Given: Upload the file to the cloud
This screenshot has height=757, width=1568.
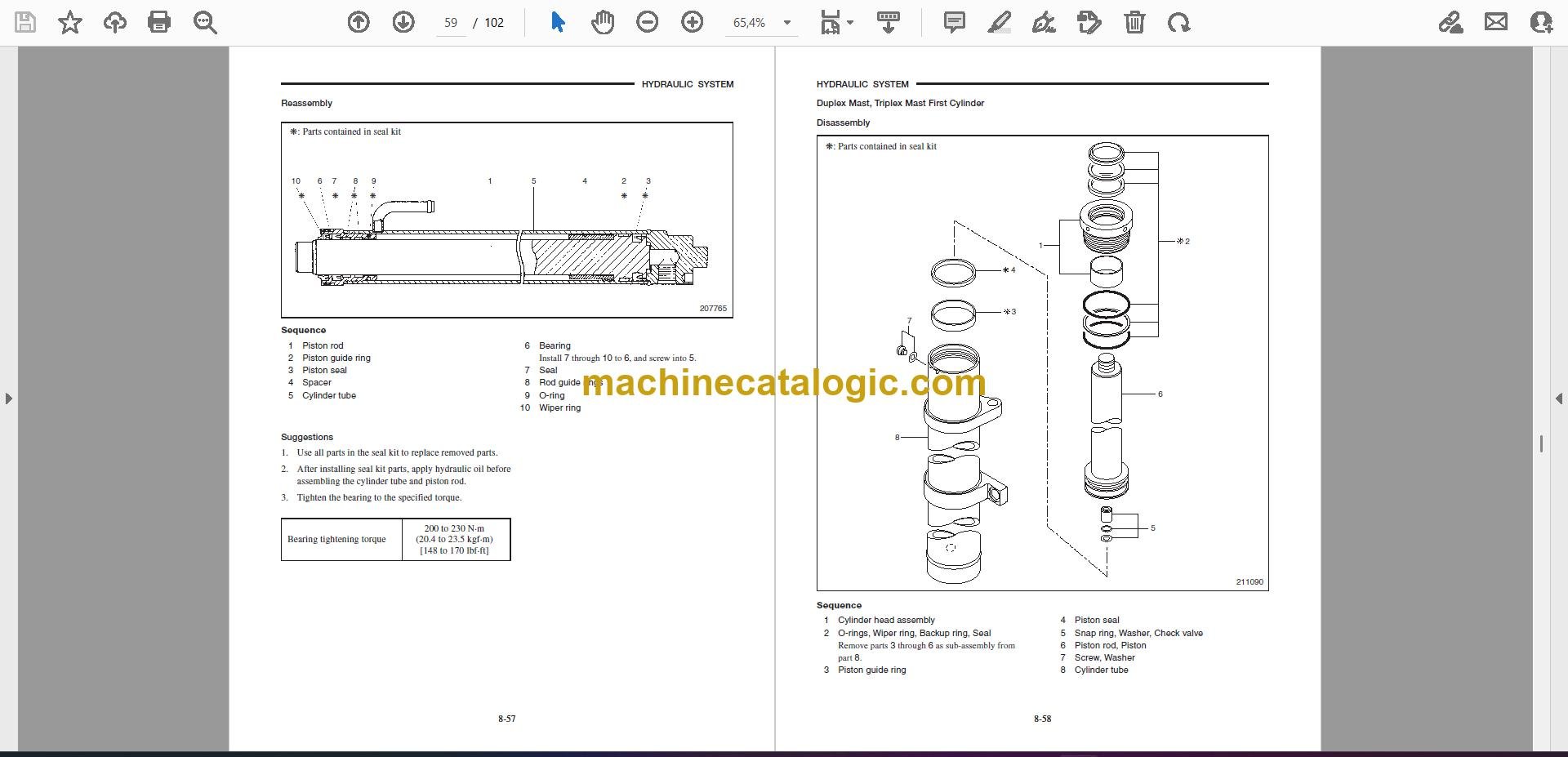Looking at the screenshot, I should pyautogui.click(x=115, y=22).
